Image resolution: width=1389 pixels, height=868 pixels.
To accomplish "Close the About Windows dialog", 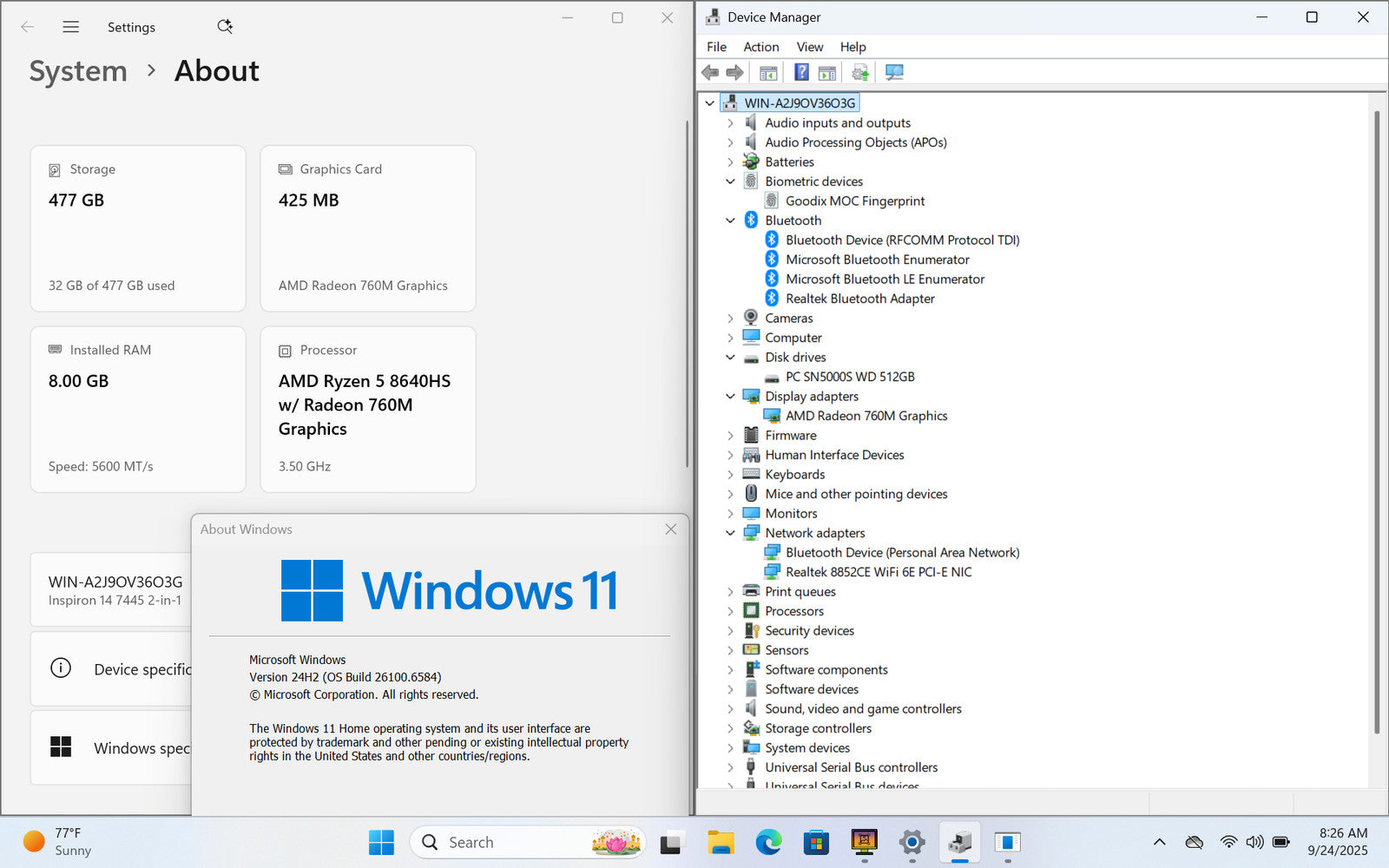I will click(x=670, y=529).
